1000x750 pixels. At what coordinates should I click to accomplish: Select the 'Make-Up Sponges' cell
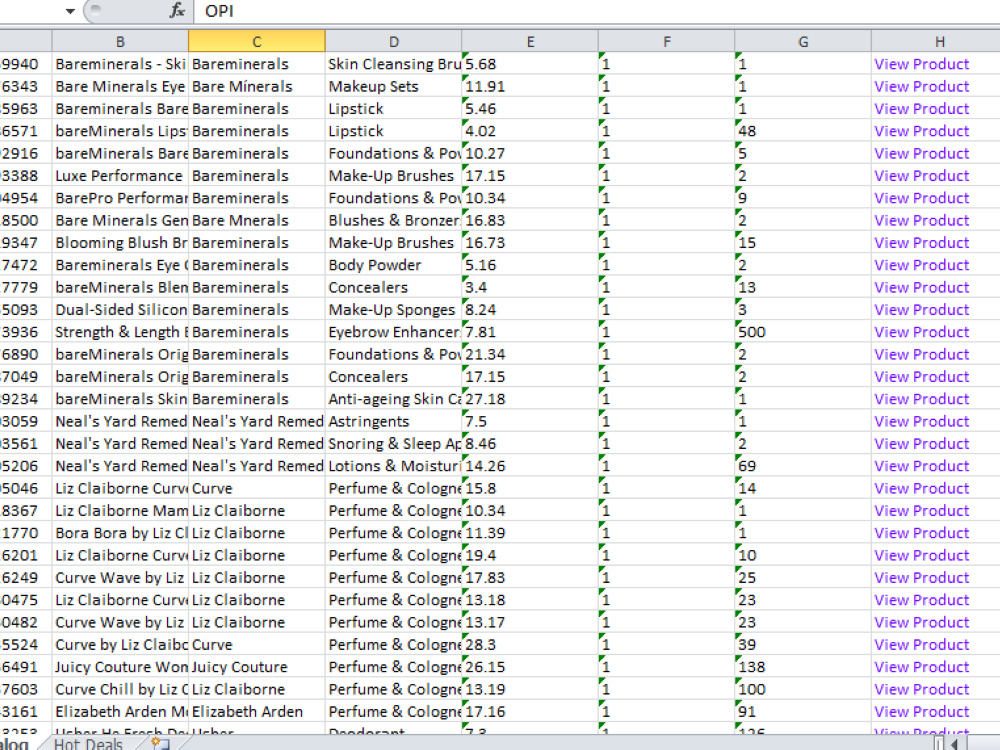tap(393, 309)
